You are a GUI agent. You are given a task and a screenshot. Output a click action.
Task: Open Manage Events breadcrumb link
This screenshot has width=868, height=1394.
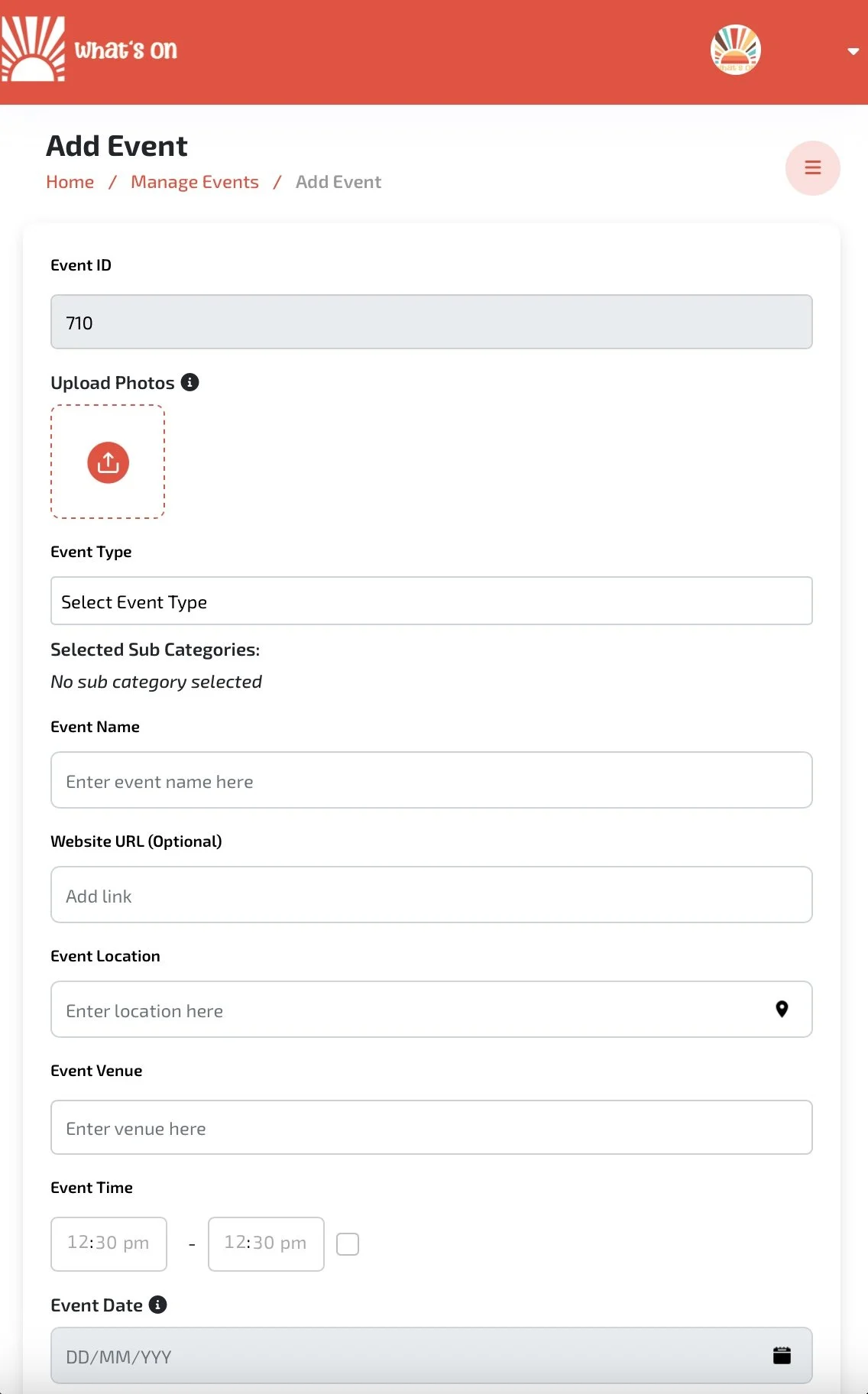[x=195, y=182]
